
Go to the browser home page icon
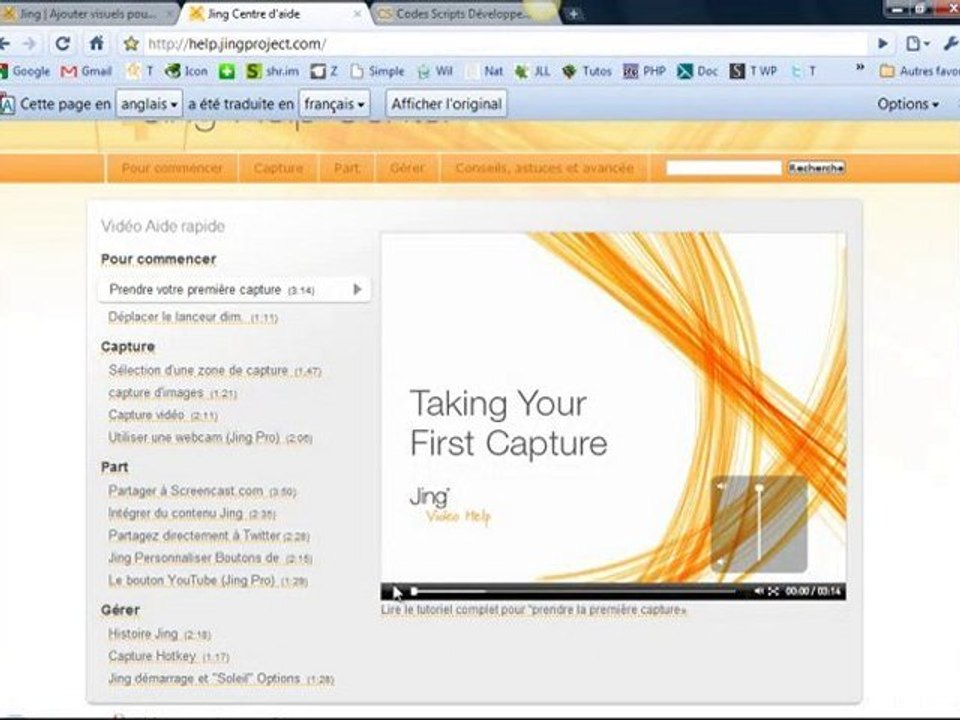[x=96, y=43]
